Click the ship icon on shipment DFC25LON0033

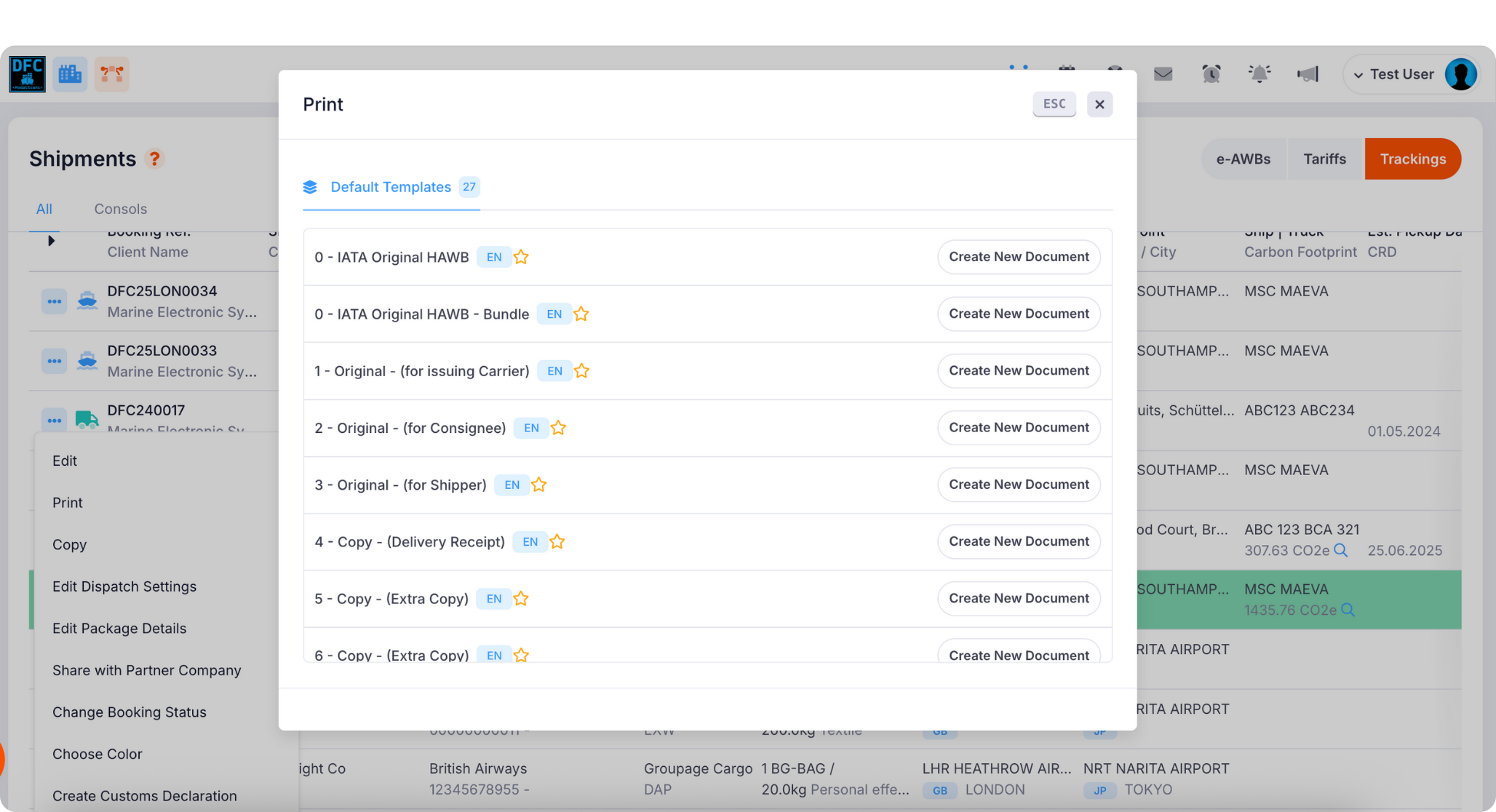coord(87,360)
